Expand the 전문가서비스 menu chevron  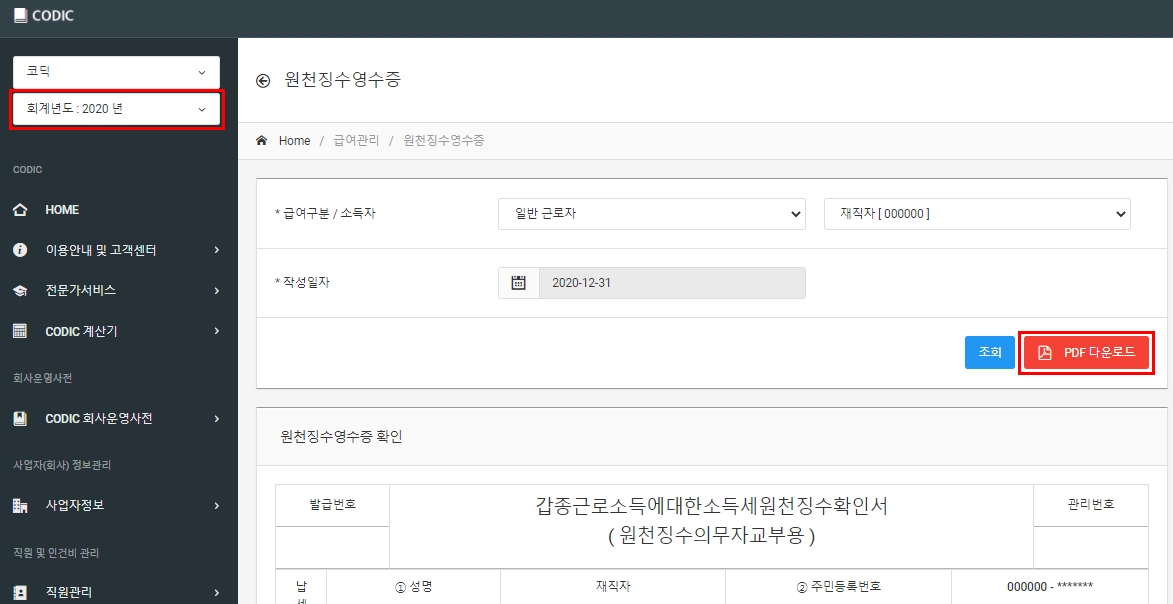pos(217,290)
